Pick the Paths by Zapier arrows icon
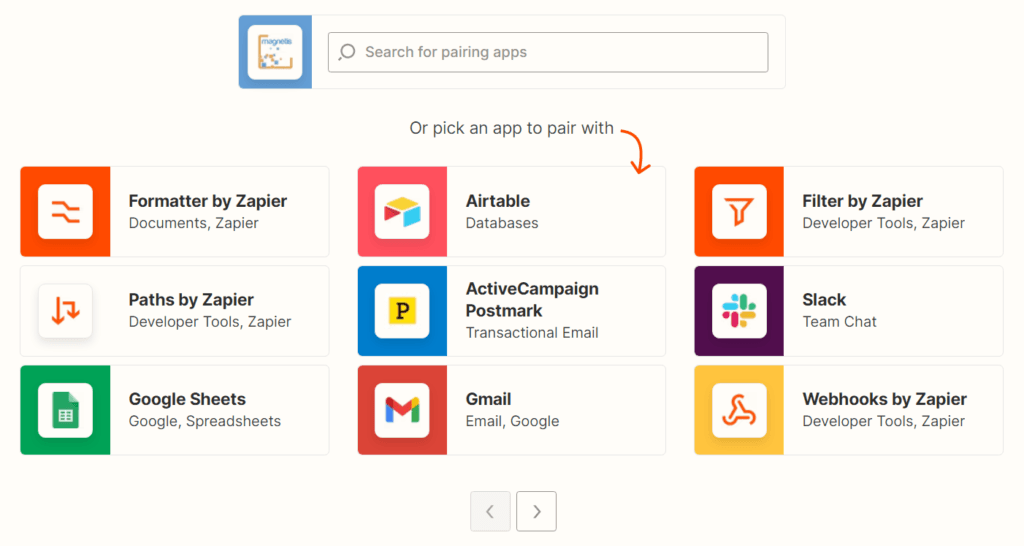This screenshot has width=1024, height=546. click(65, 311)
